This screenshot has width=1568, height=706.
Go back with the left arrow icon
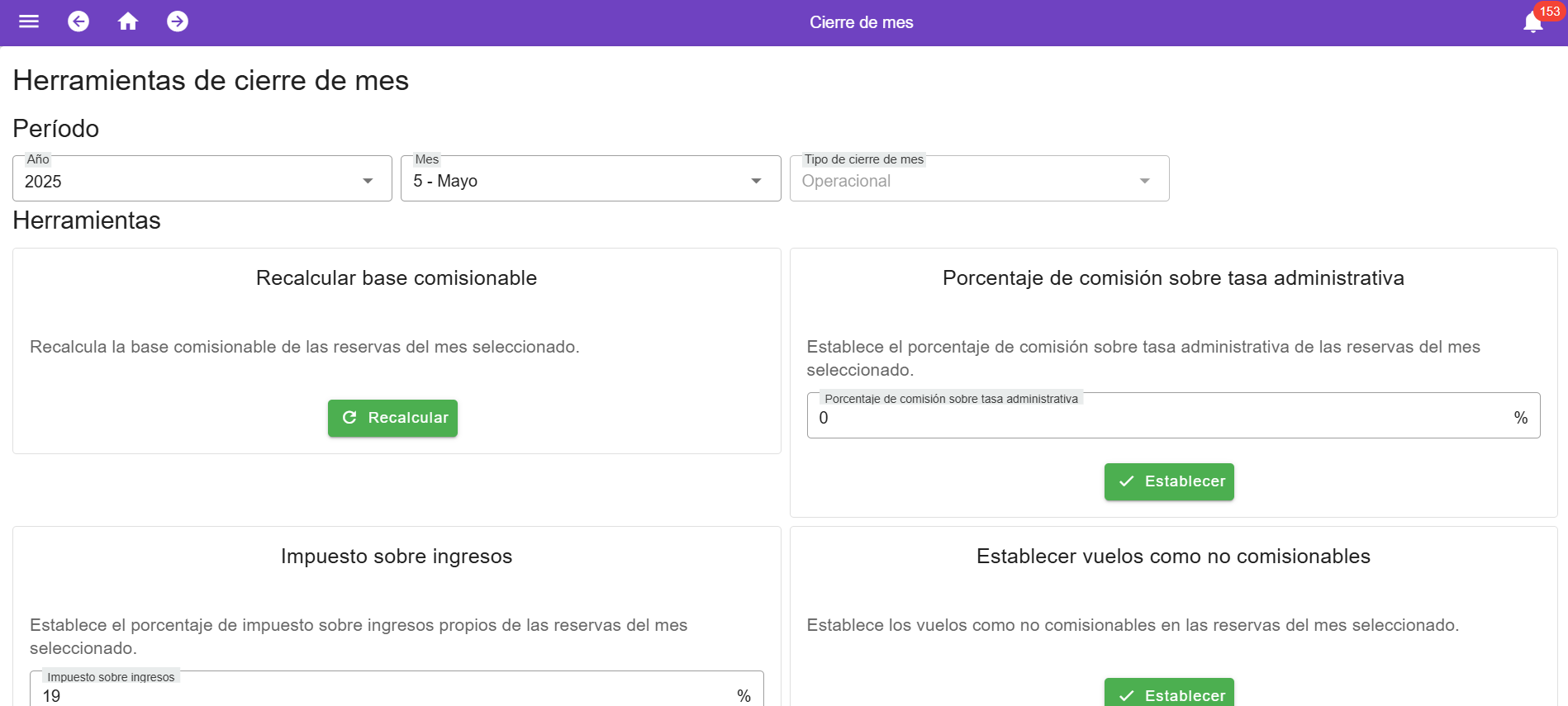(78, 21)
